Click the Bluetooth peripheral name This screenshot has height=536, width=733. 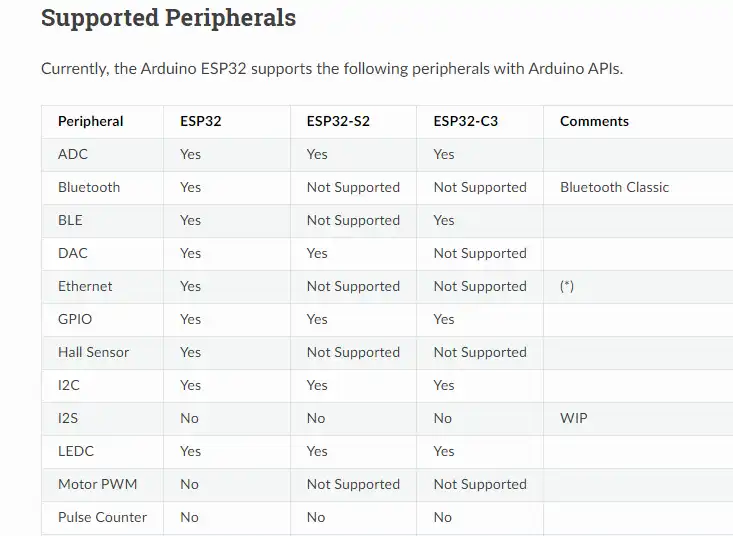89,187
